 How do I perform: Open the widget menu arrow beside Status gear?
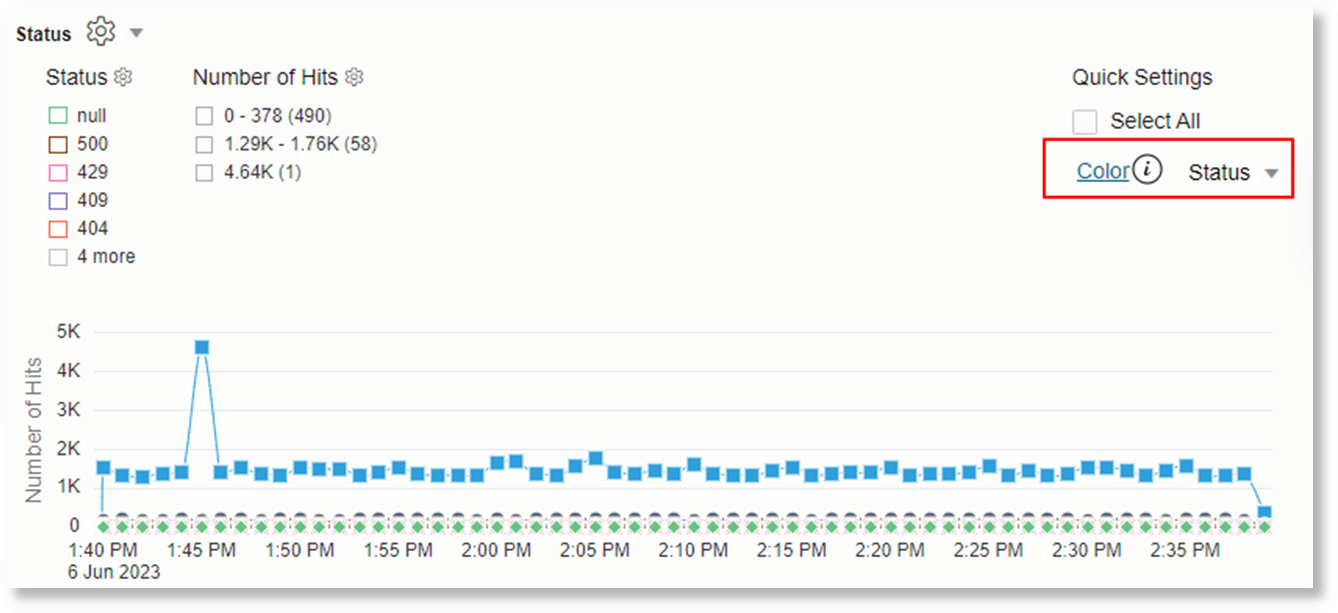pos(136,31)
